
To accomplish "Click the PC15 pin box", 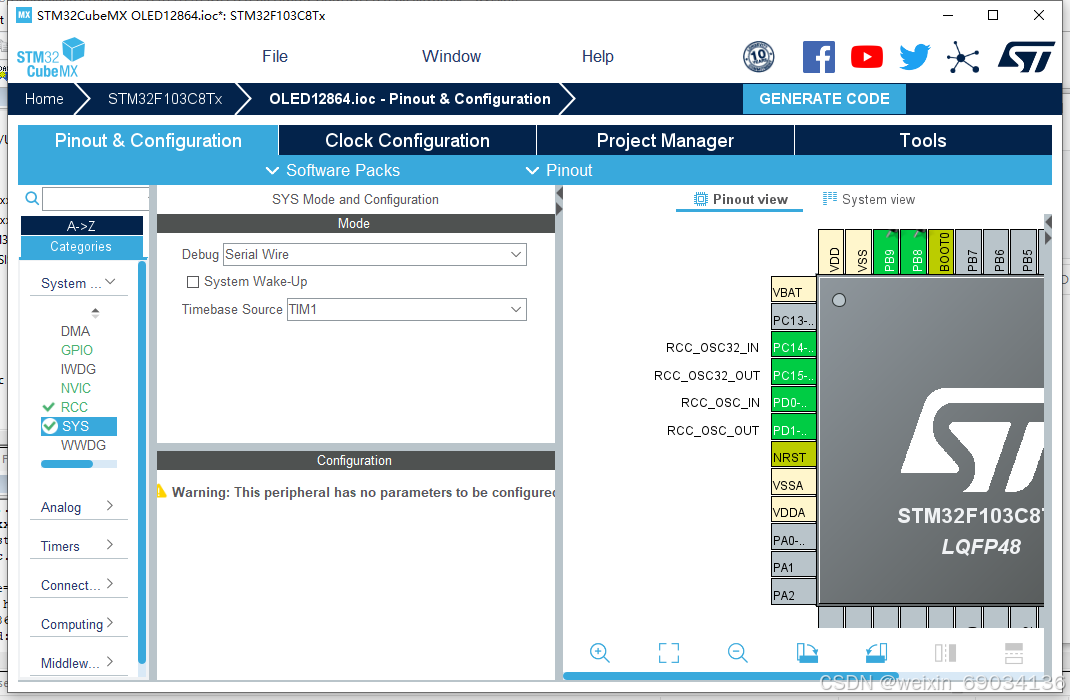I will [x=794, y=373].
